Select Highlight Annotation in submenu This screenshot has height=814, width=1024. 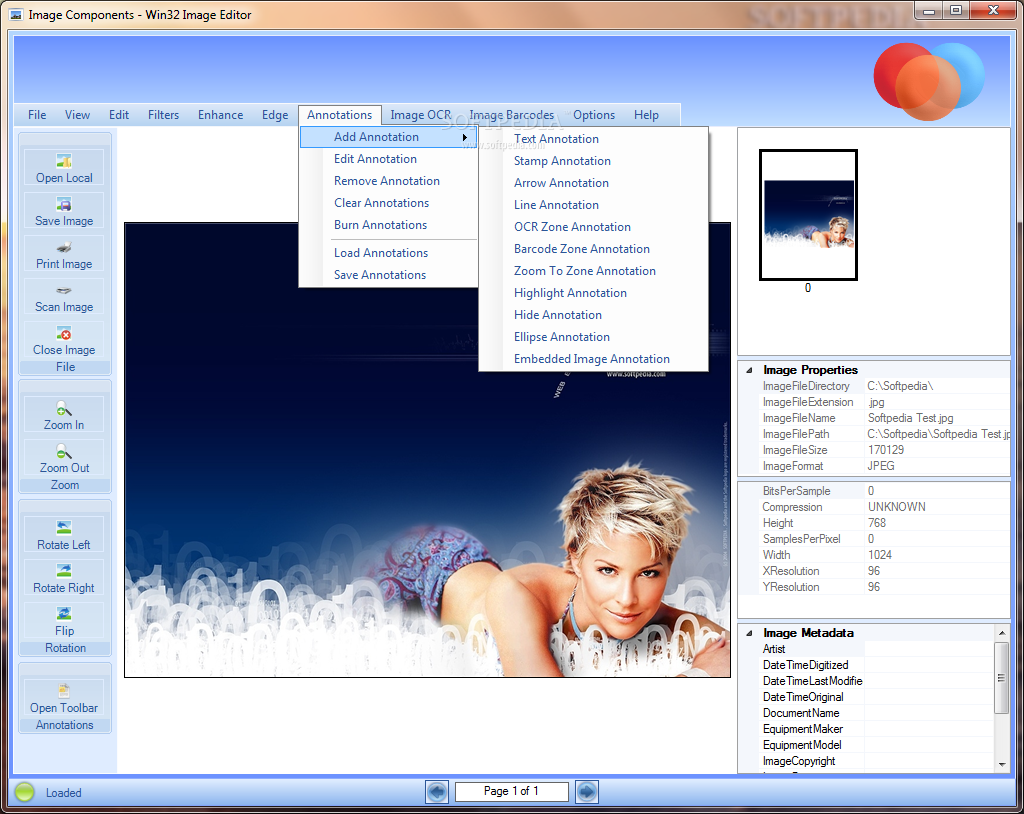pyautogui.click(x=593, y=293)
